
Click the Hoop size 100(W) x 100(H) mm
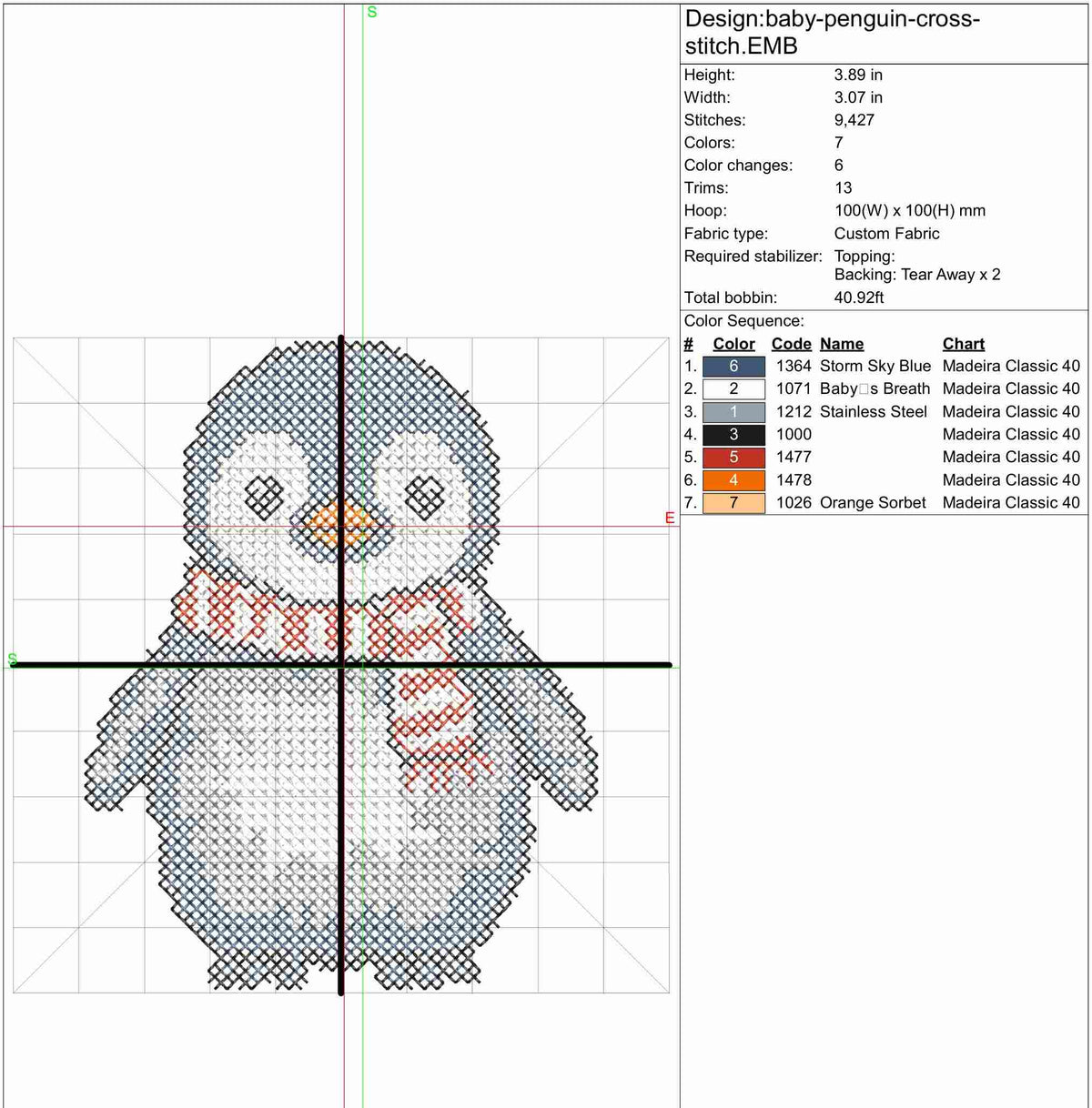[910, 211]
